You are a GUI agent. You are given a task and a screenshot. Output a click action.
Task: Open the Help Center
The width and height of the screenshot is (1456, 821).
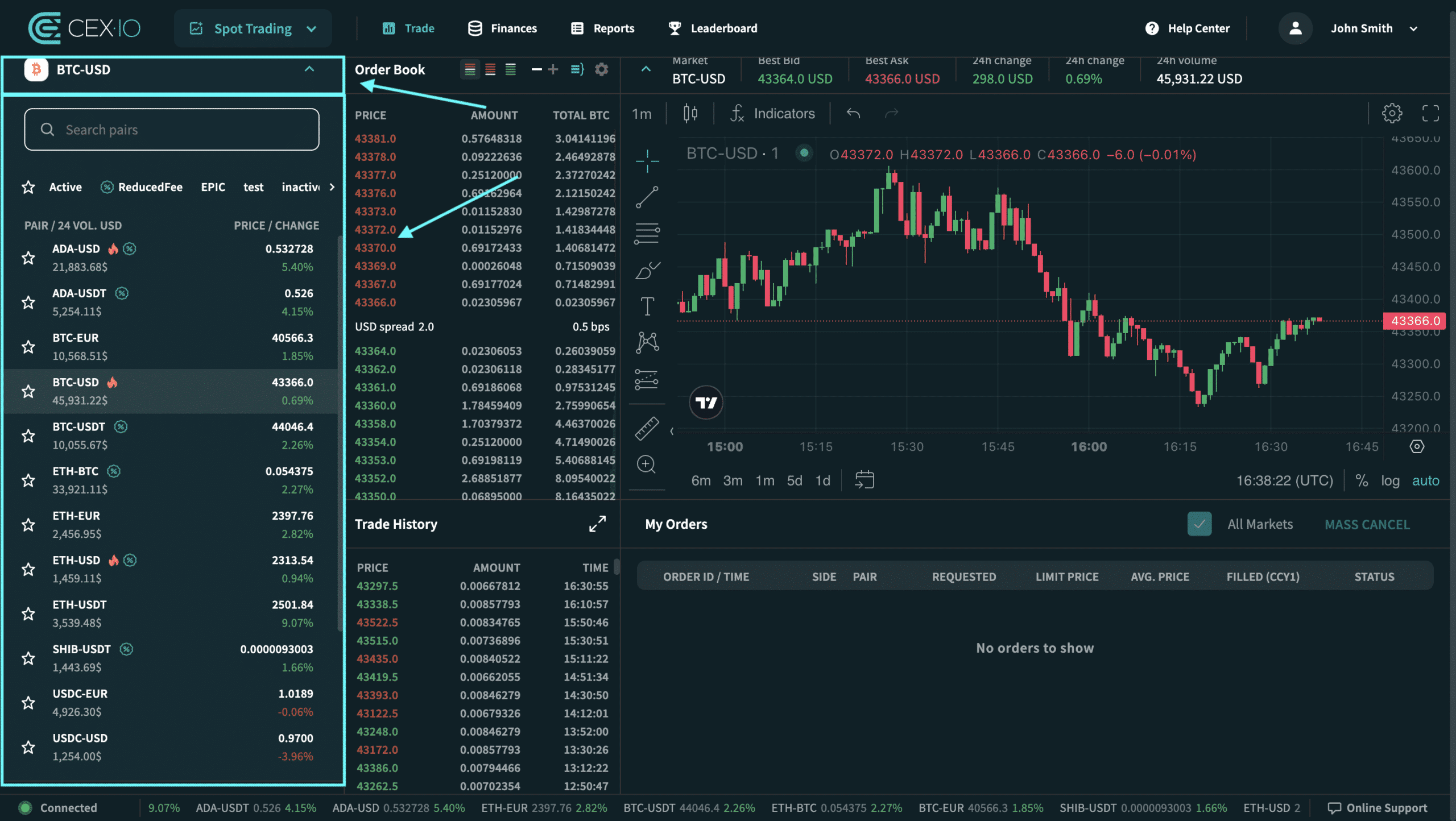point(1188,28)
